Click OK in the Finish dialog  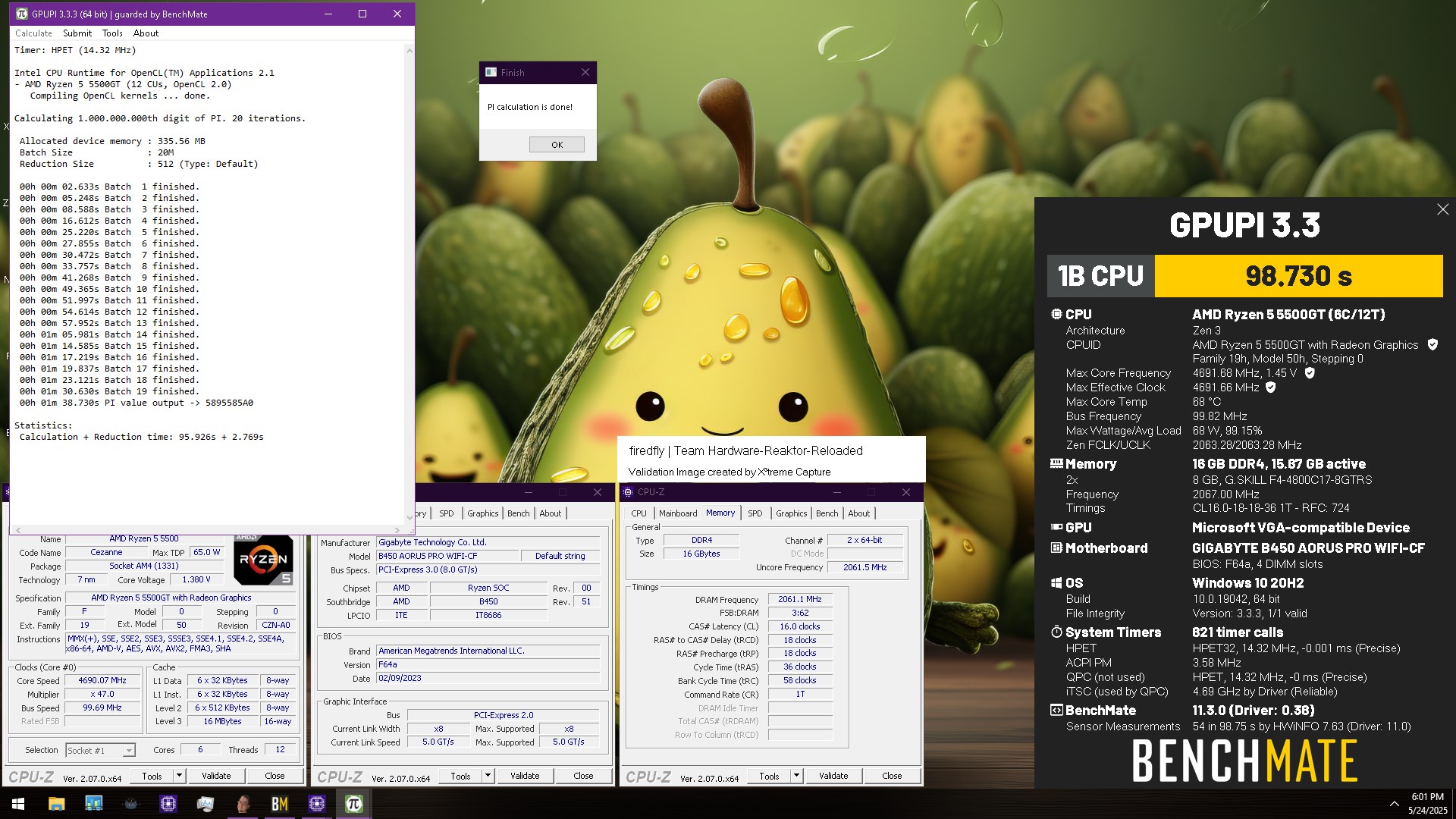557,145
